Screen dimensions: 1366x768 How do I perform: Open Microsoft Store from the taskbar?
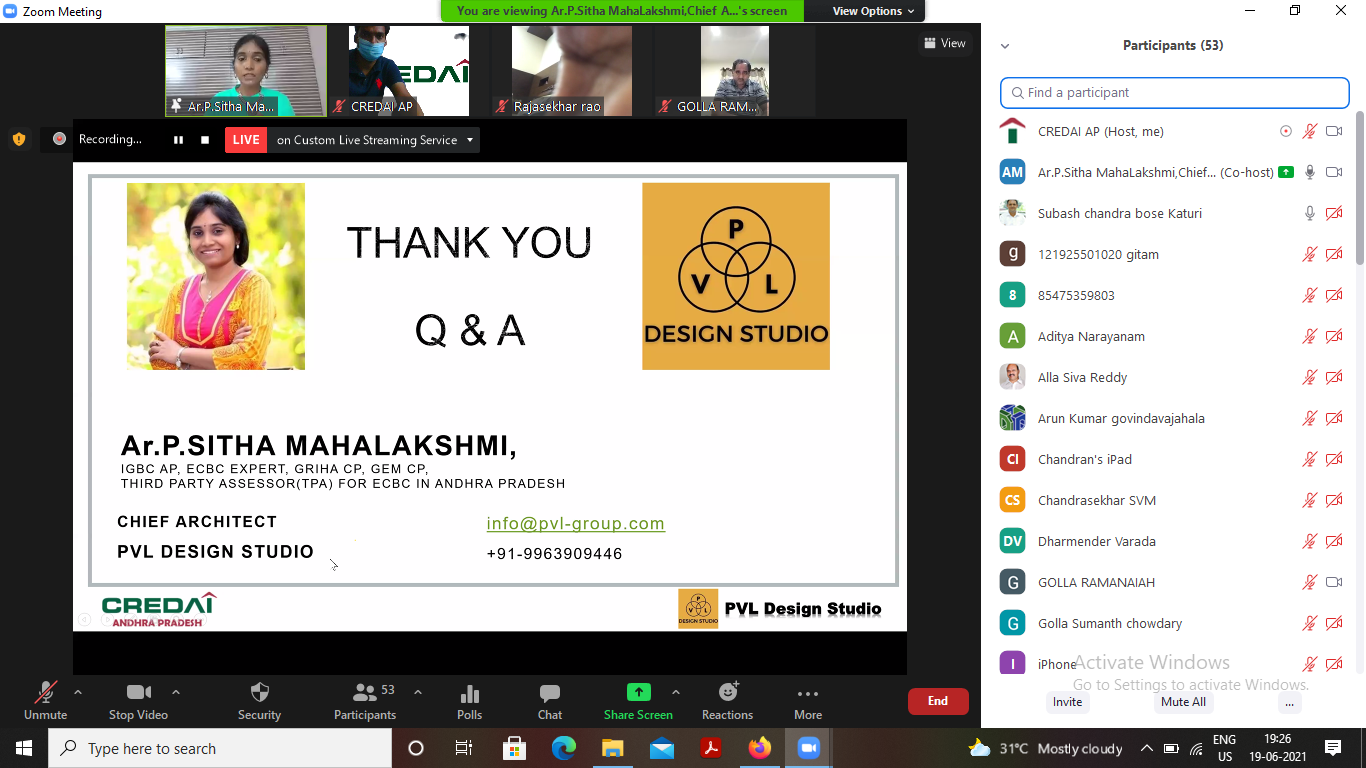pyautogui.click(x=515, y=748)
